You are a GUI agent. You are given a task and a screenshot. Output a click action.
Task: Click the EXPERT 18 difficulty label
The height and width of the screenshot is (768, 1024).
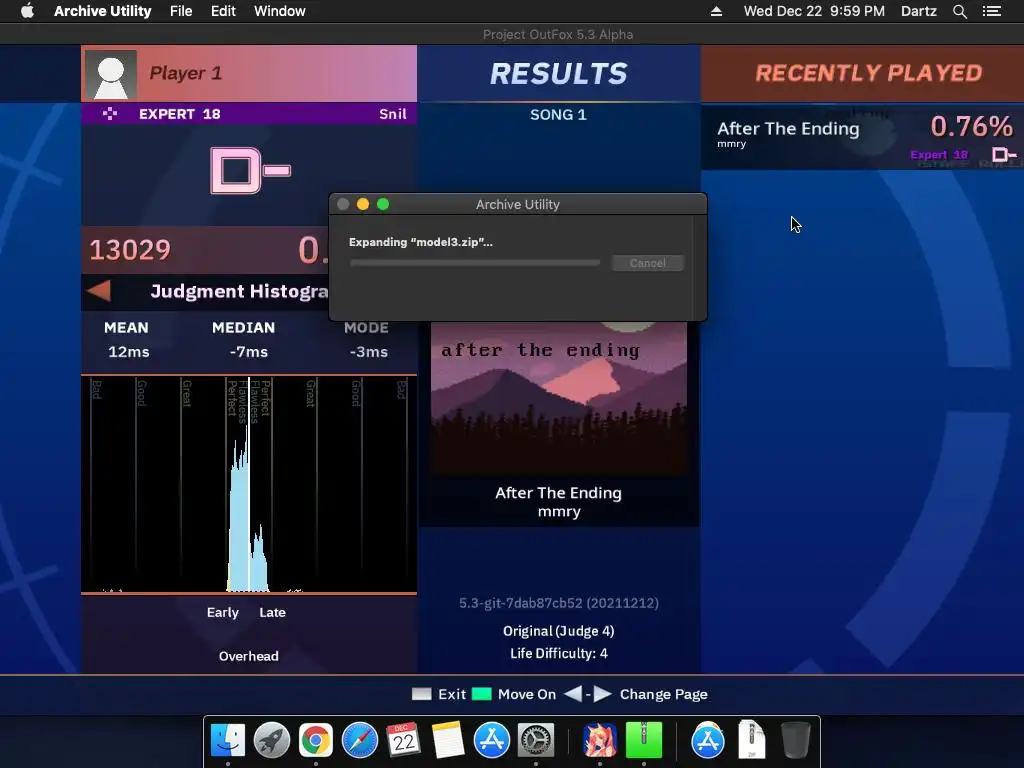click(x=180, y=114)
